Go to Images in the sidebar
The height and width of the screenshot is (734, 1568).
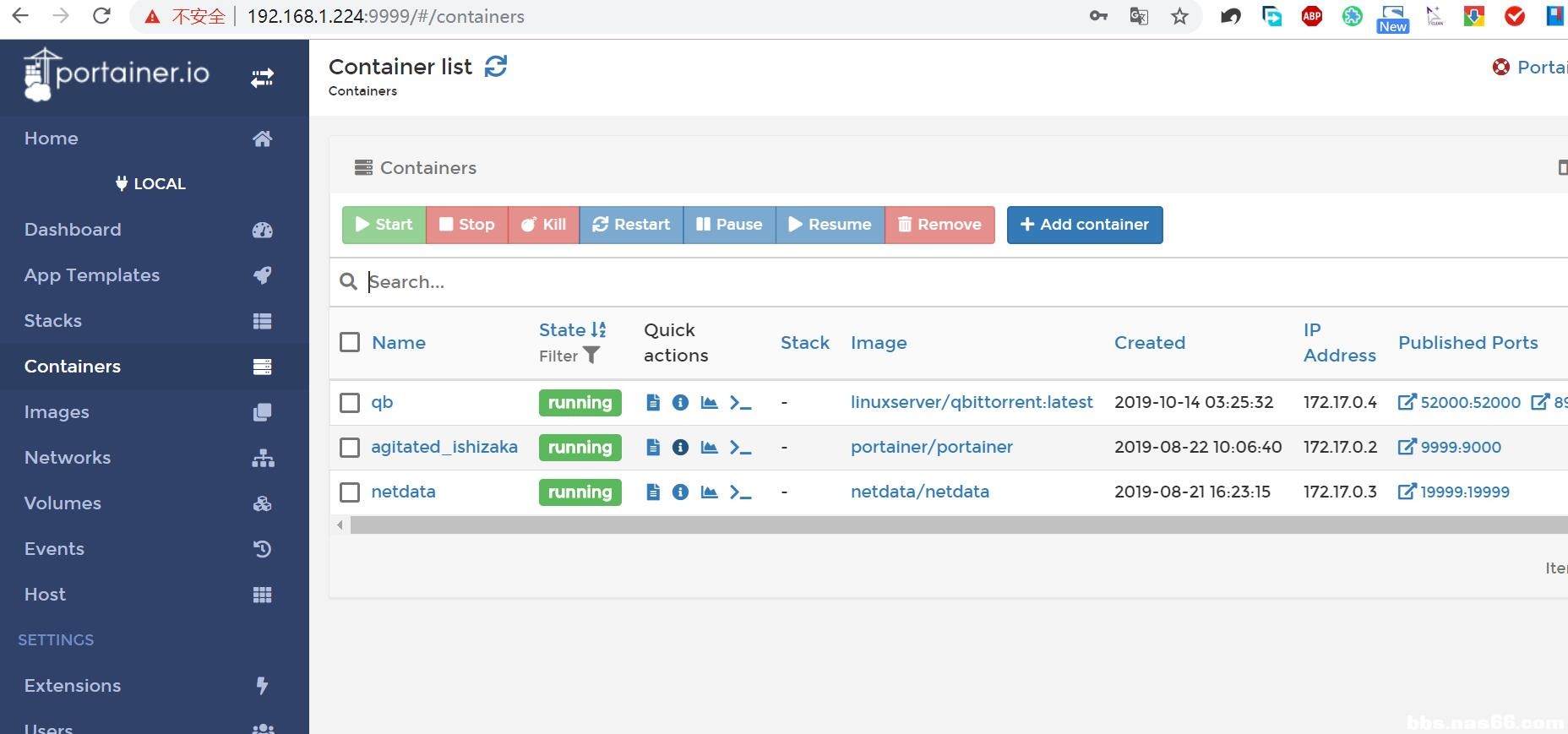point(155,412)
